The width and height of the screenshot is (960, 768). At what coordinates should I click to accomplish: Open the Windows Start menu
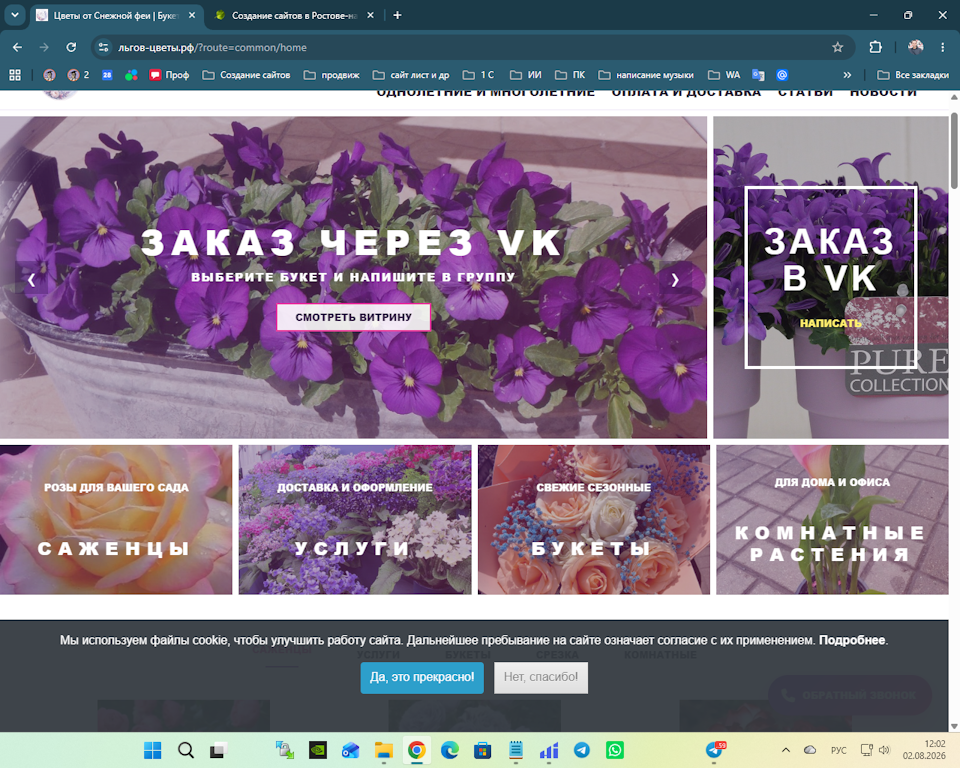pos(152,750)
